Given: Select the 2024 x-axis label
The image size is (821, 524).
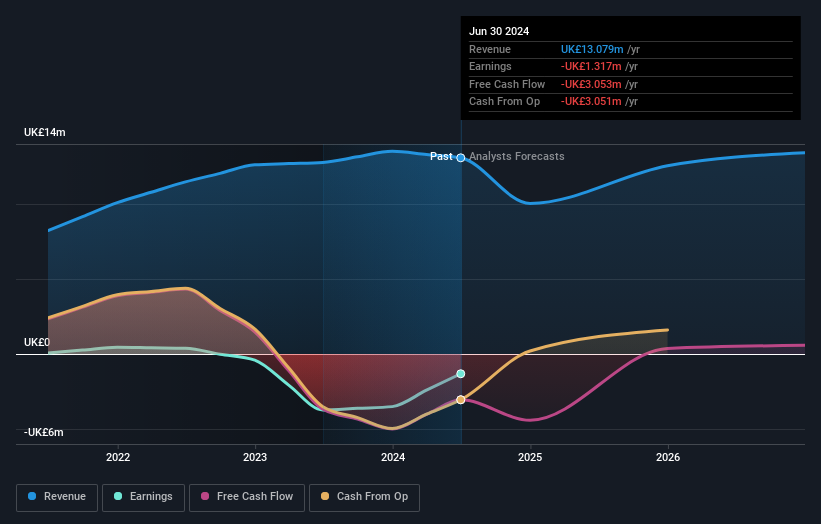Looking at the screenshot, I should coord(393,457).
